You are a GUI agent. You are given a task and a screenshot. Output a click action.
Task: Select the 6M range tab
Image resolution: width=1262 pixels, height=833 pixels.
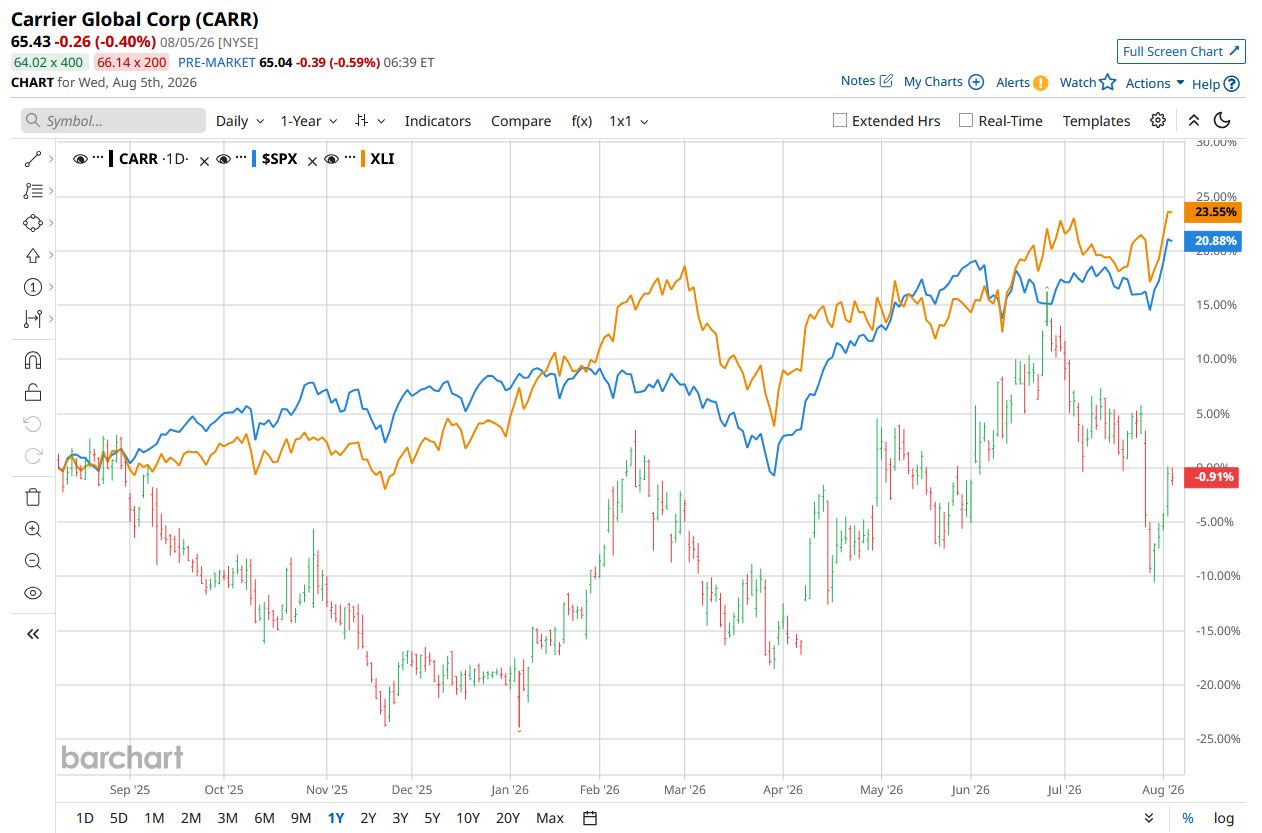(x=264, y=818)
